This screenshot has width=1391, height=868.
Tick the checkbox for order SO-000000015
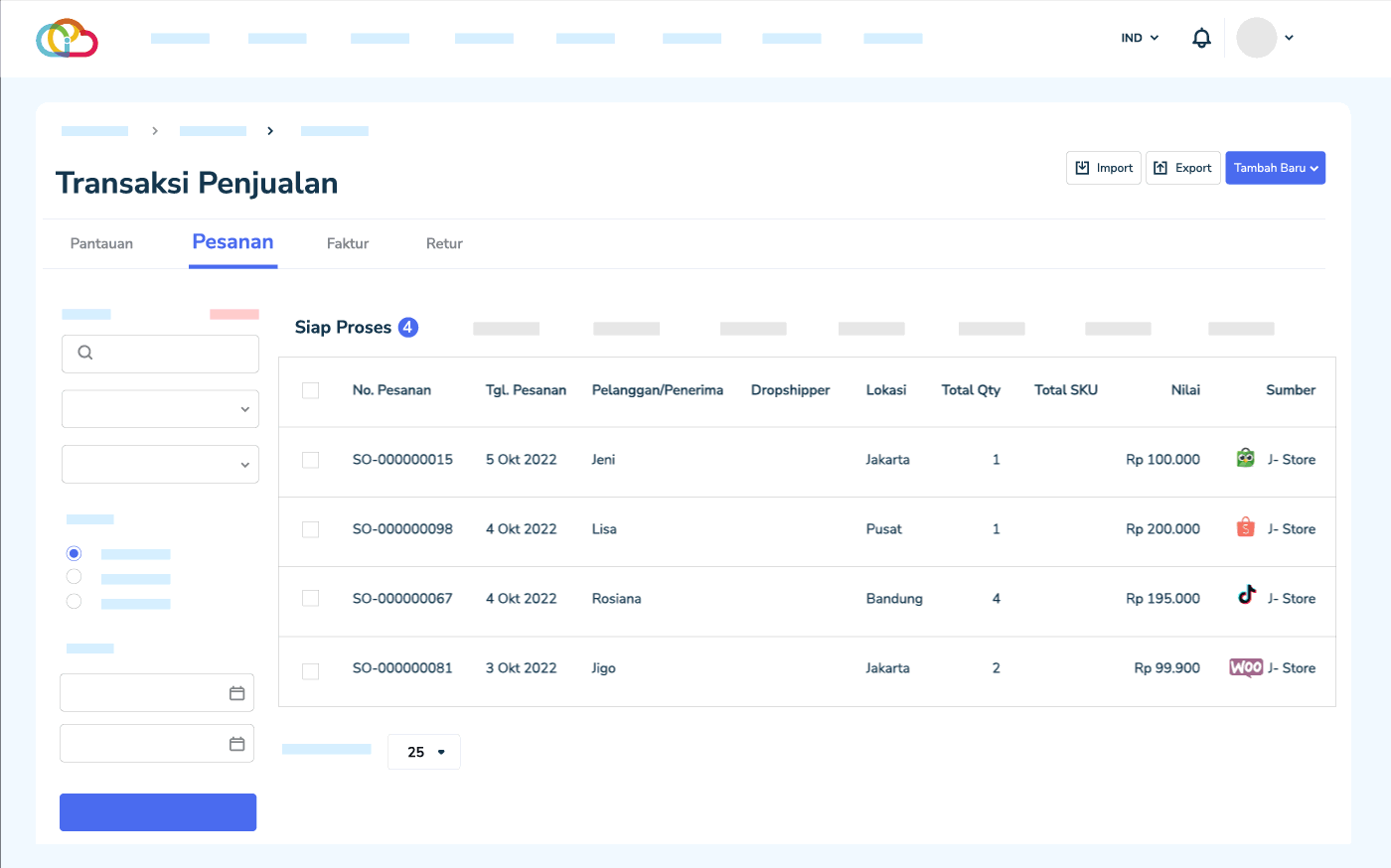pyautogui.click(x=311, y=460)
